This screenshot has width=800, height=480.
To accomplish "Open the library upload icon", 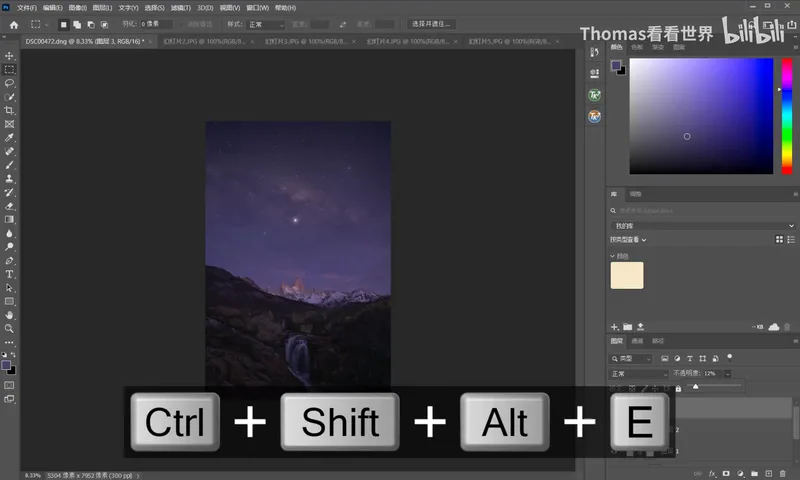I will 640,326.
